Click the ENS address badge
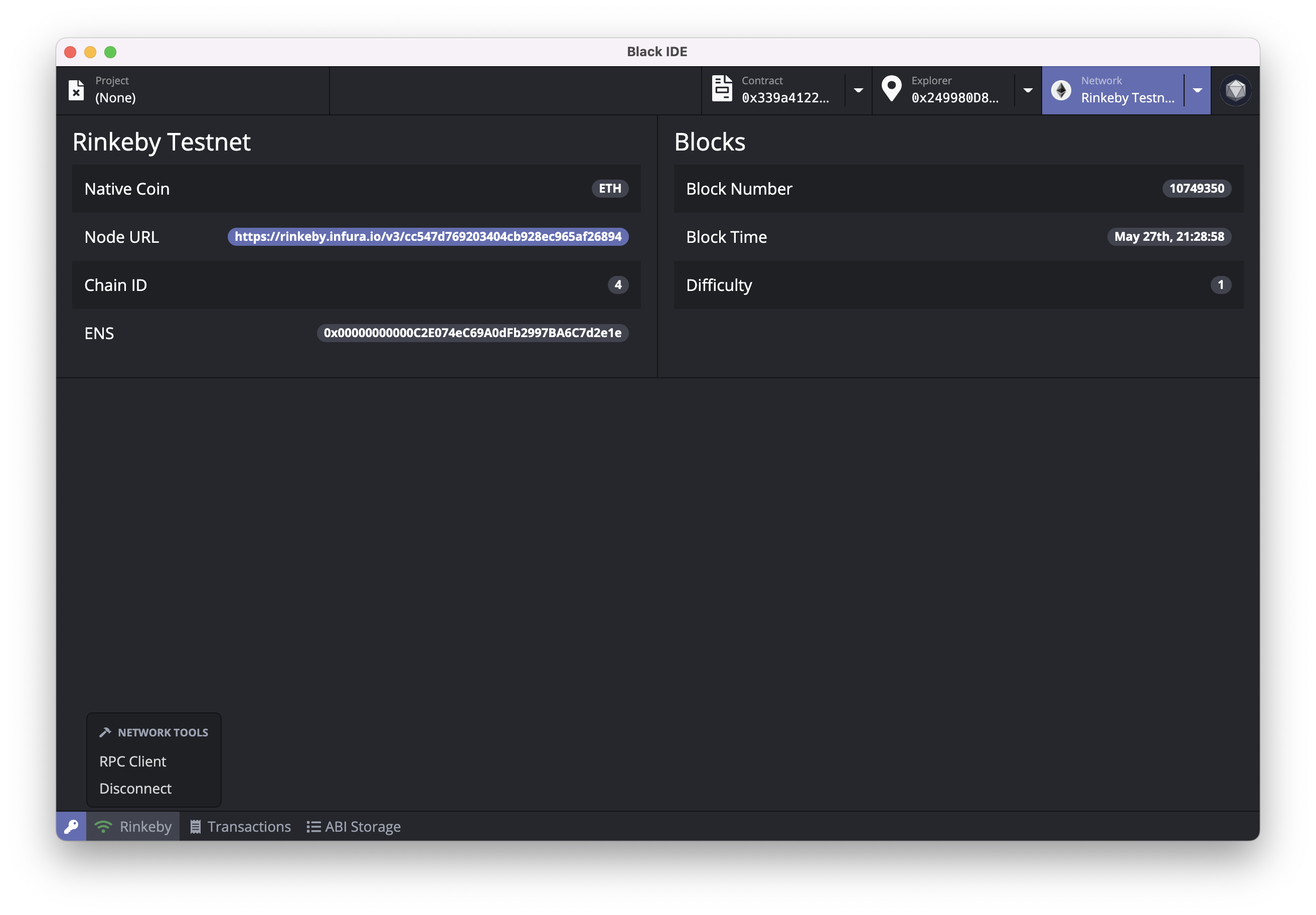 click(472, 333)
